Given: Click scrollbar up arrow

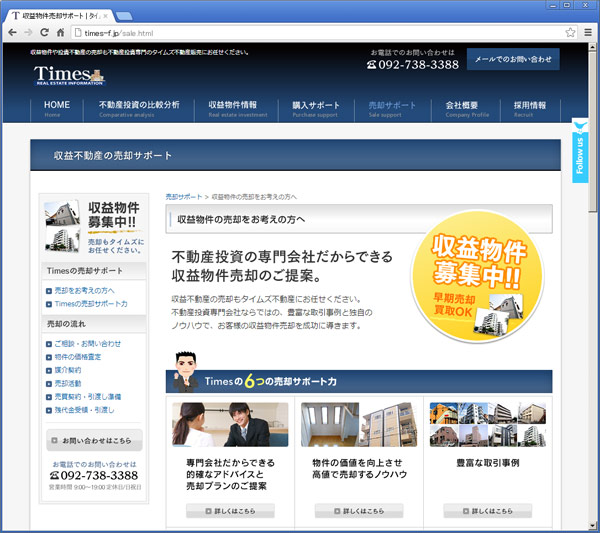Looking at the screenshot, I should pos(592,47).
